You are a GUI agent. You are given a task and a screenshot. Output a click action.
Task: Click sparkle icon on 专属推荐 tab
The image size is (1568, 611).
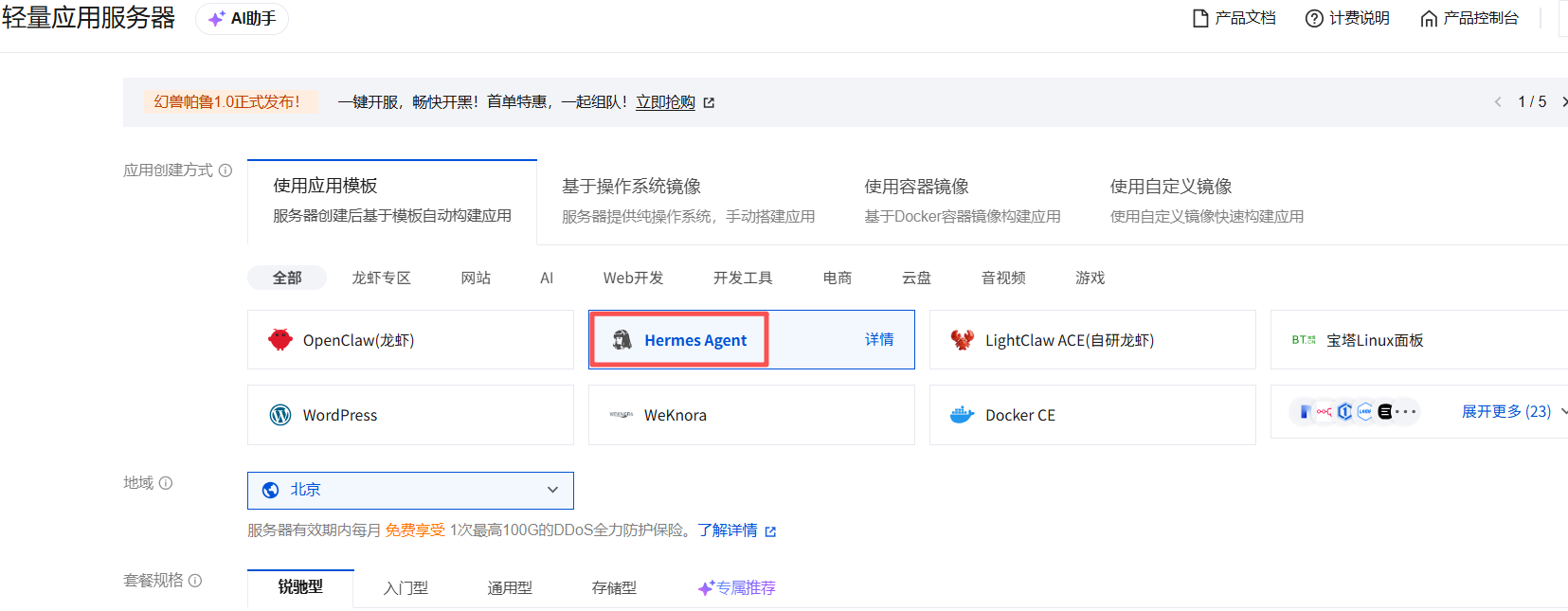click(706, 588)
